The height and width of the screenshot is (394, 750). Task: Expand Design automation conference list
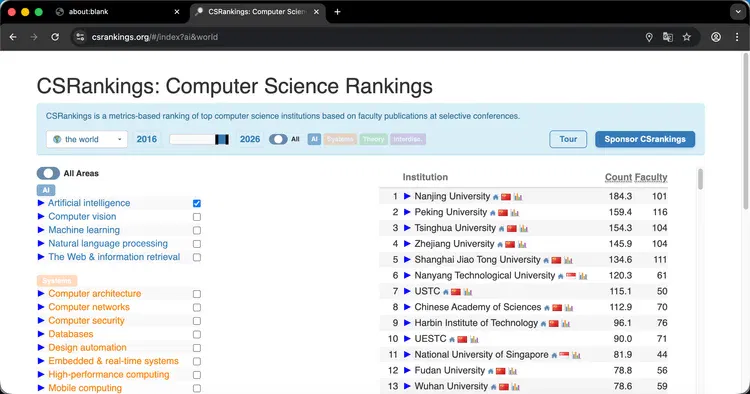coord(41,347)
